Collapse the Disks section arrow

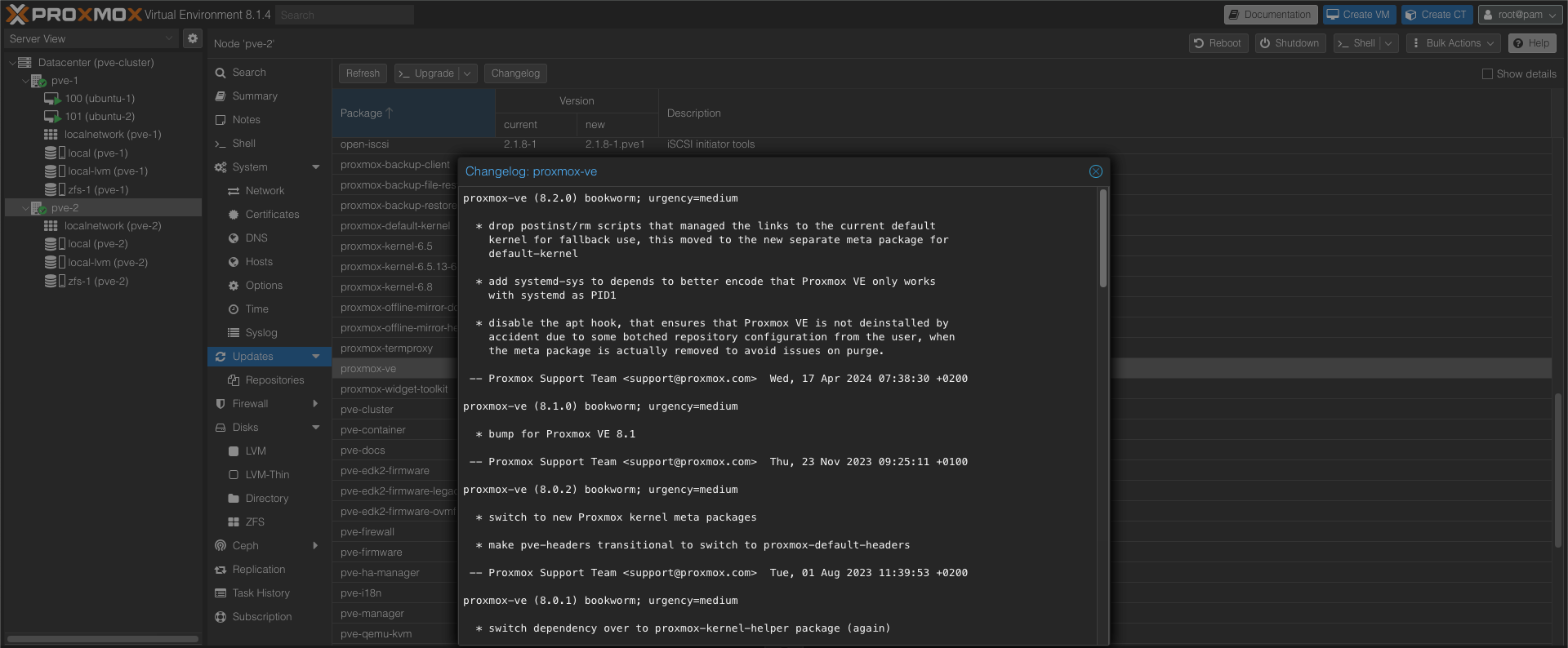tap(316, 428)
